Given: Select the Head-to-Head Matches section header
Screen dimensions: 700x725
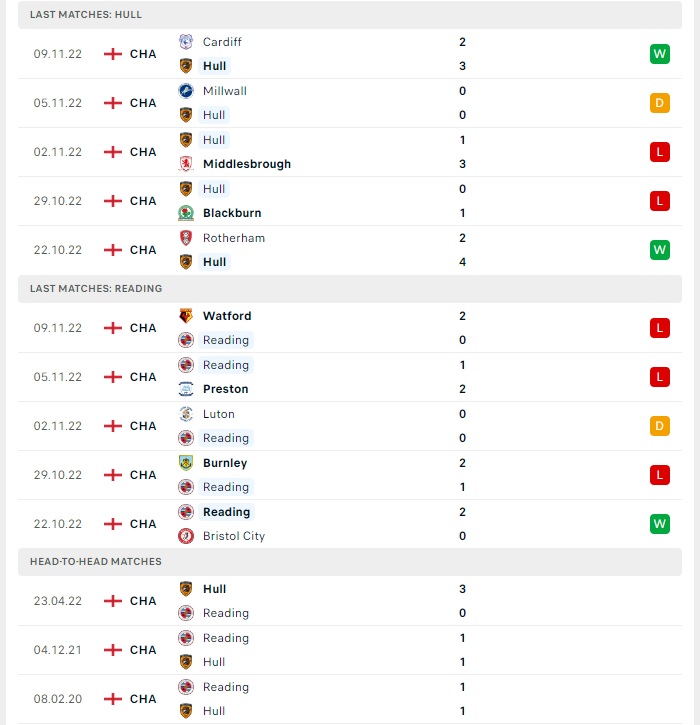Looking at the screenshot, I should pyautogui.click(x=350, y=562).
